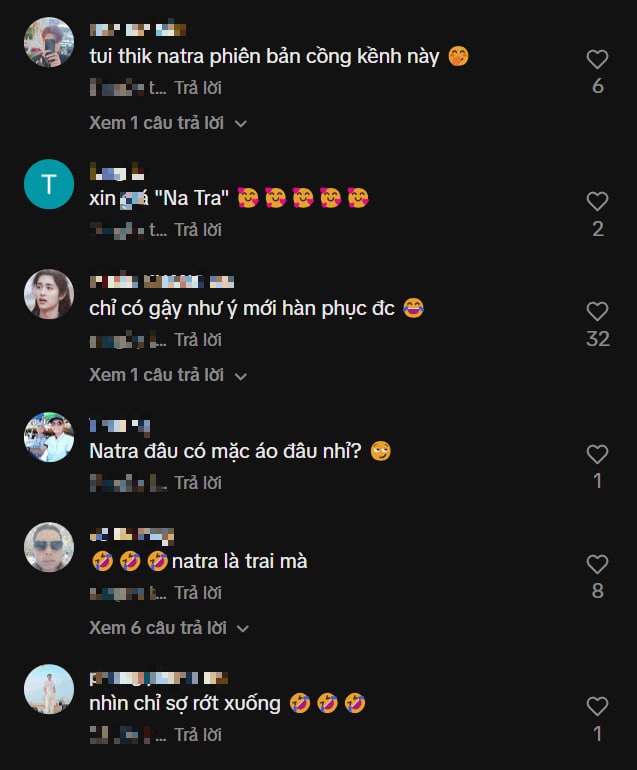Expand 'Xem 1 câu trả lời' under the first comment
The image size is (637, 770).
click(x=167, y=123)
